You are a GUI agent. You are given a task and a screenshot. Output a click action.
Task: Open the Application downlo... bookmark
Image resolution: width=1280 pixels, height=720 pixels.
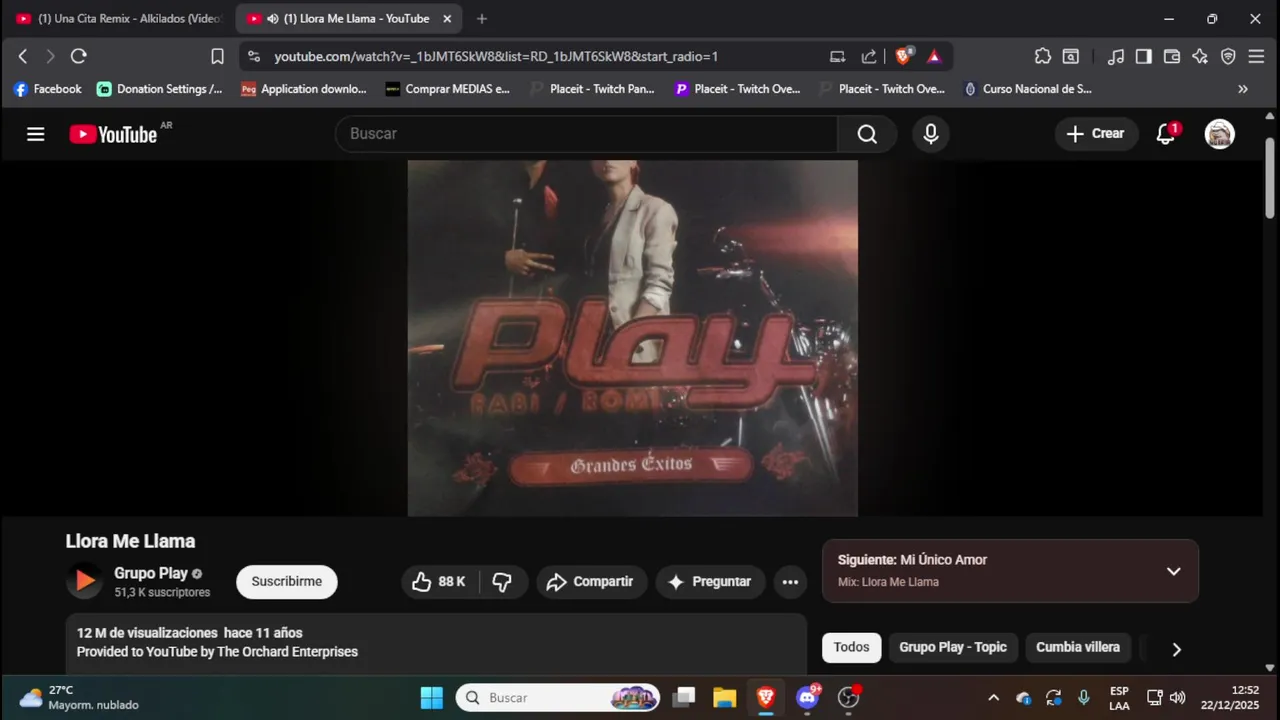[x=304, y=89]
